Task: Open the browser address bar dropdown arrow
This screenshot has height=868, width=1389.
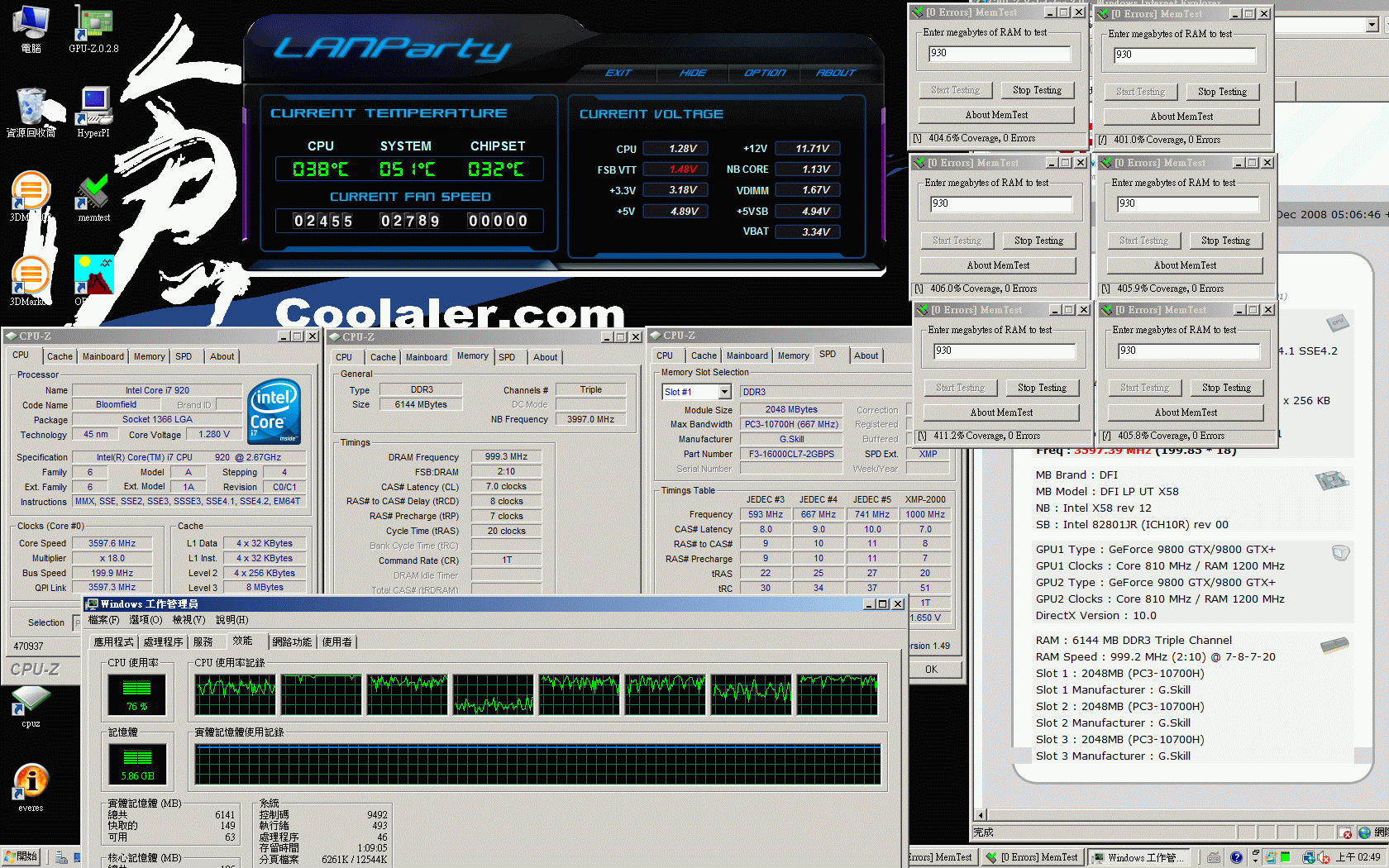Action: 1372,25
